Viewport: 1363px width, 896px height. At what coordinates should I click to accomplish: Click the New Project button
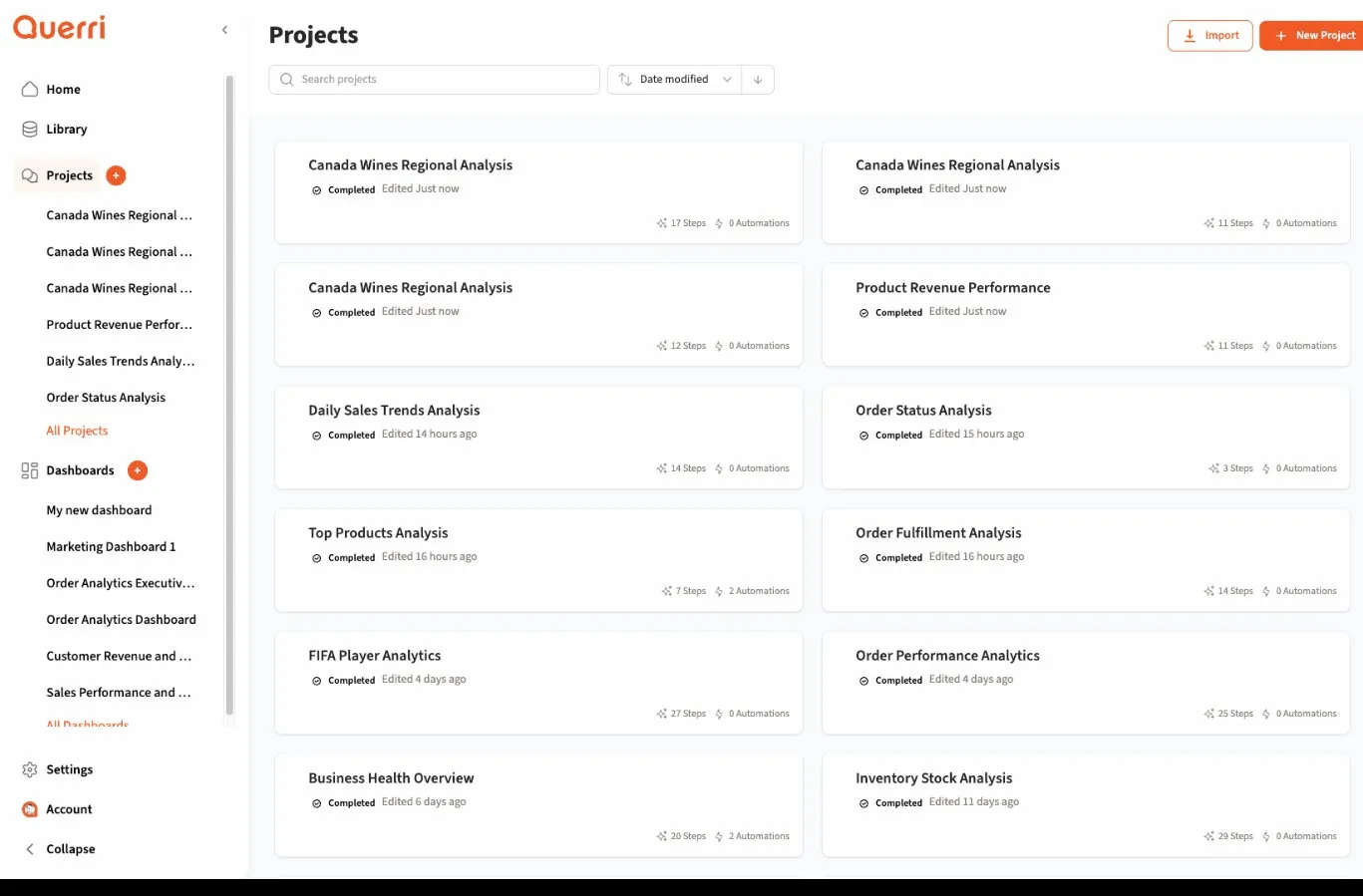tap(1312, 35)
